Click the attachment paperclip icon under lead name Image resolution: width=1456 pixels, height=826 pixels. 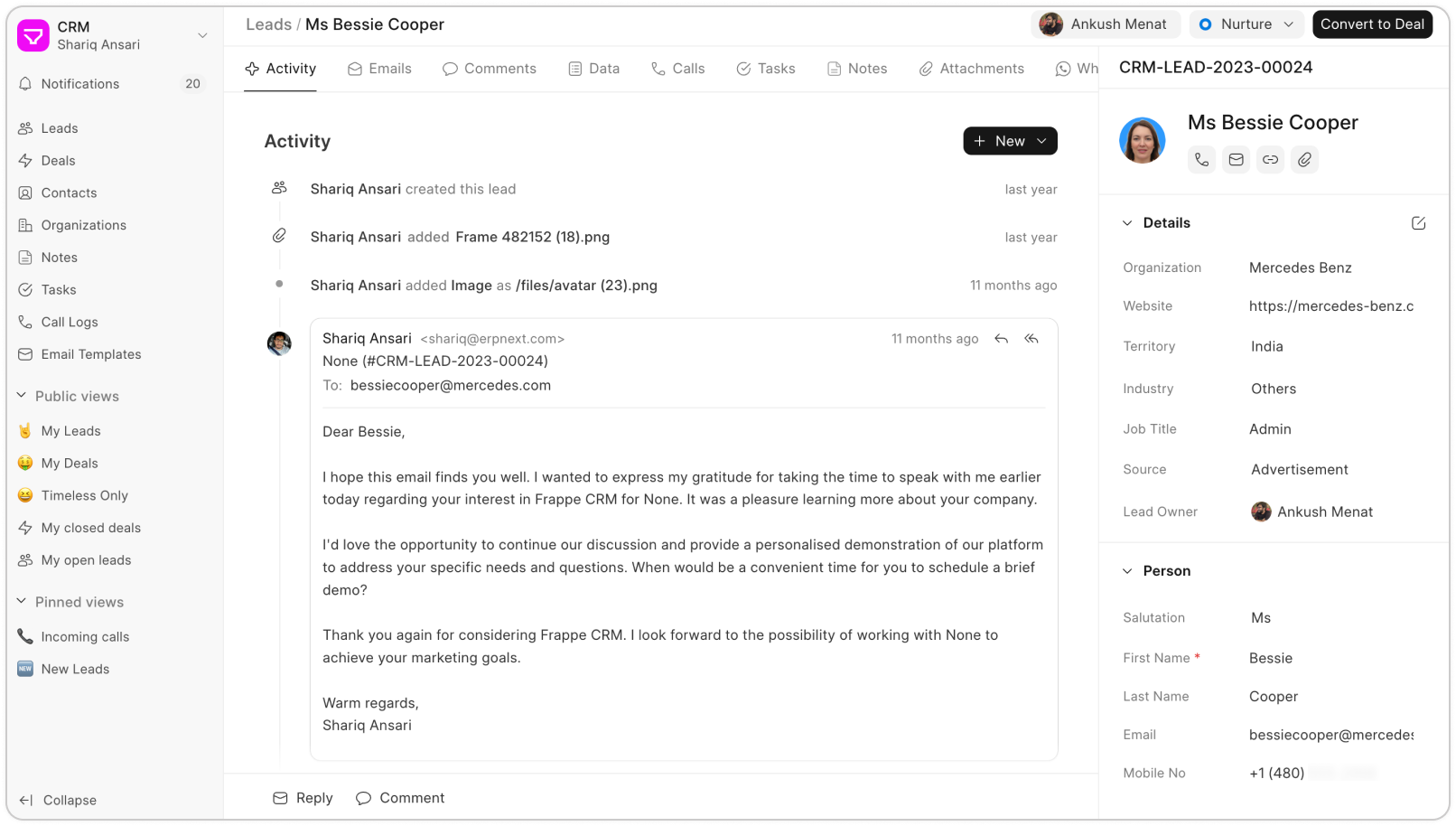point(1304,160)
